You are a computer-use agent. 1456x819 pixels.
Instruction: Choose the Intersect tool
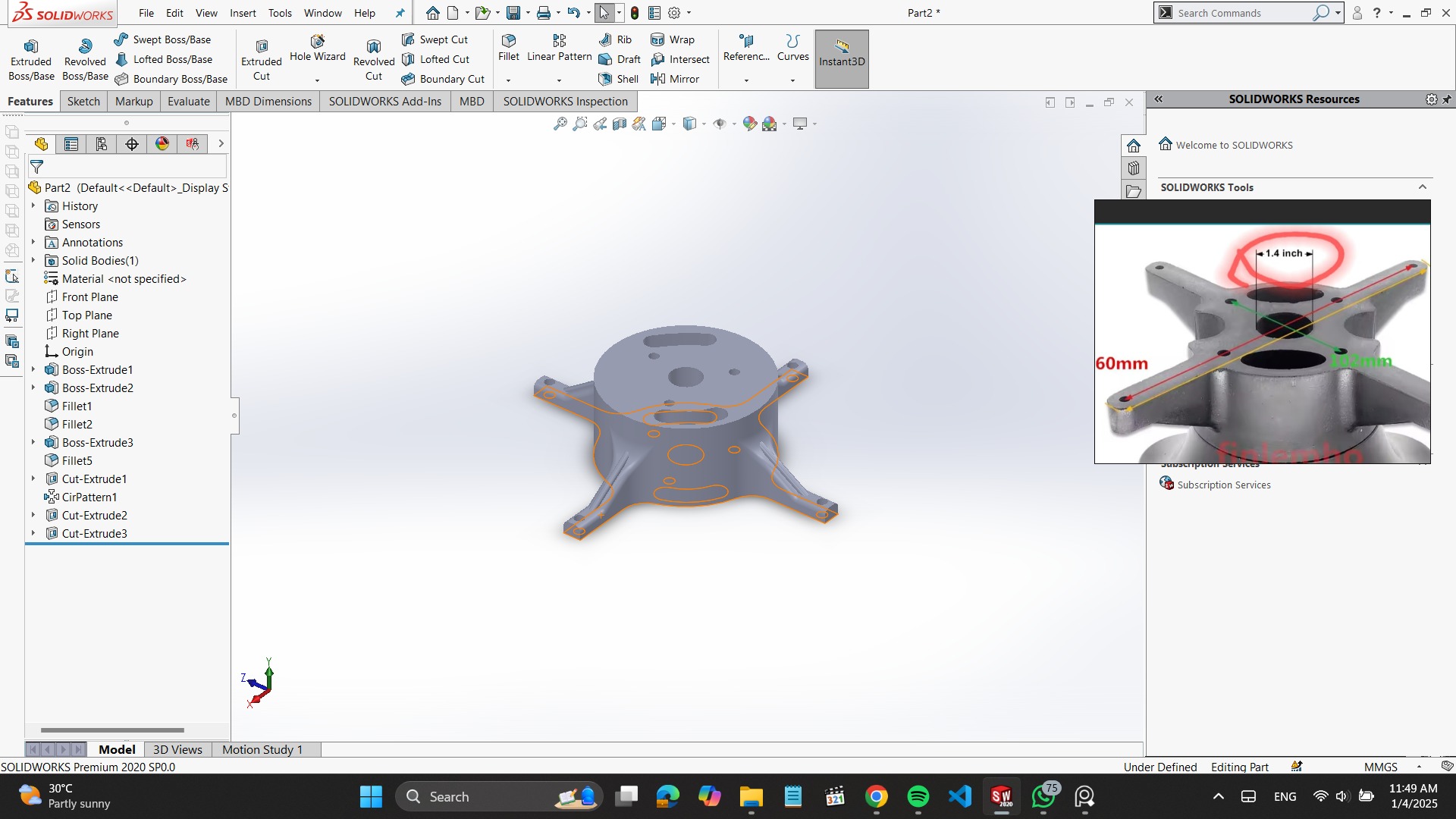coord(680,59)
